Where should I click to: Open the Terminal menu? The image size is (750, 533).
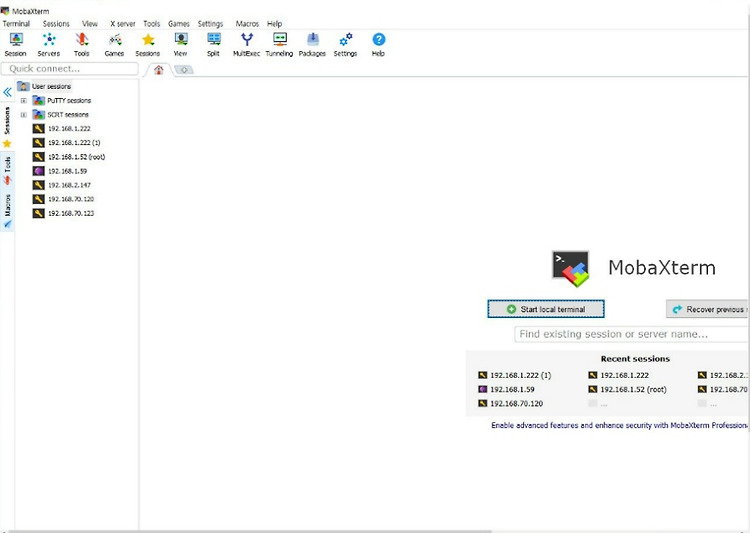[16, 23]
